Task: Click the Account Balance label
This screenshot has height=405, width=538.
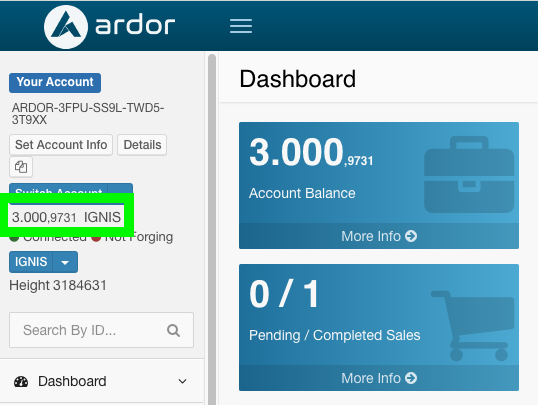Action: point(302,193)
